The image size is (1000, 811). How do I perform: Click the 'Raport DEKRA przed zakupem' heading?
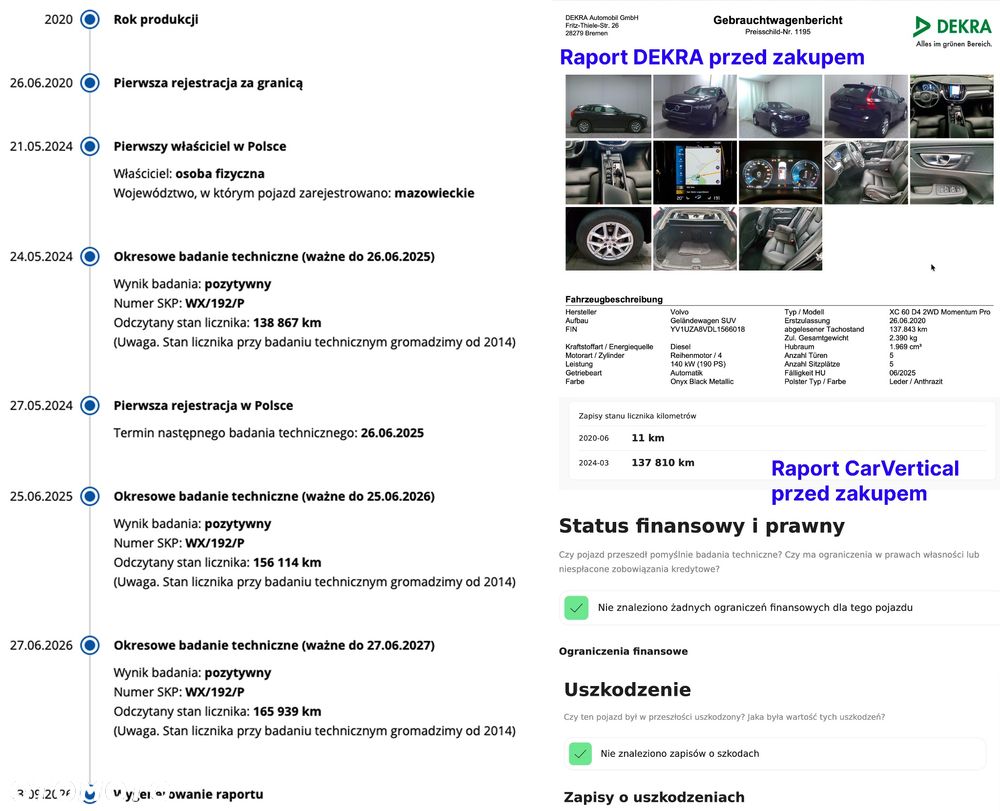[x=712, y=57]
